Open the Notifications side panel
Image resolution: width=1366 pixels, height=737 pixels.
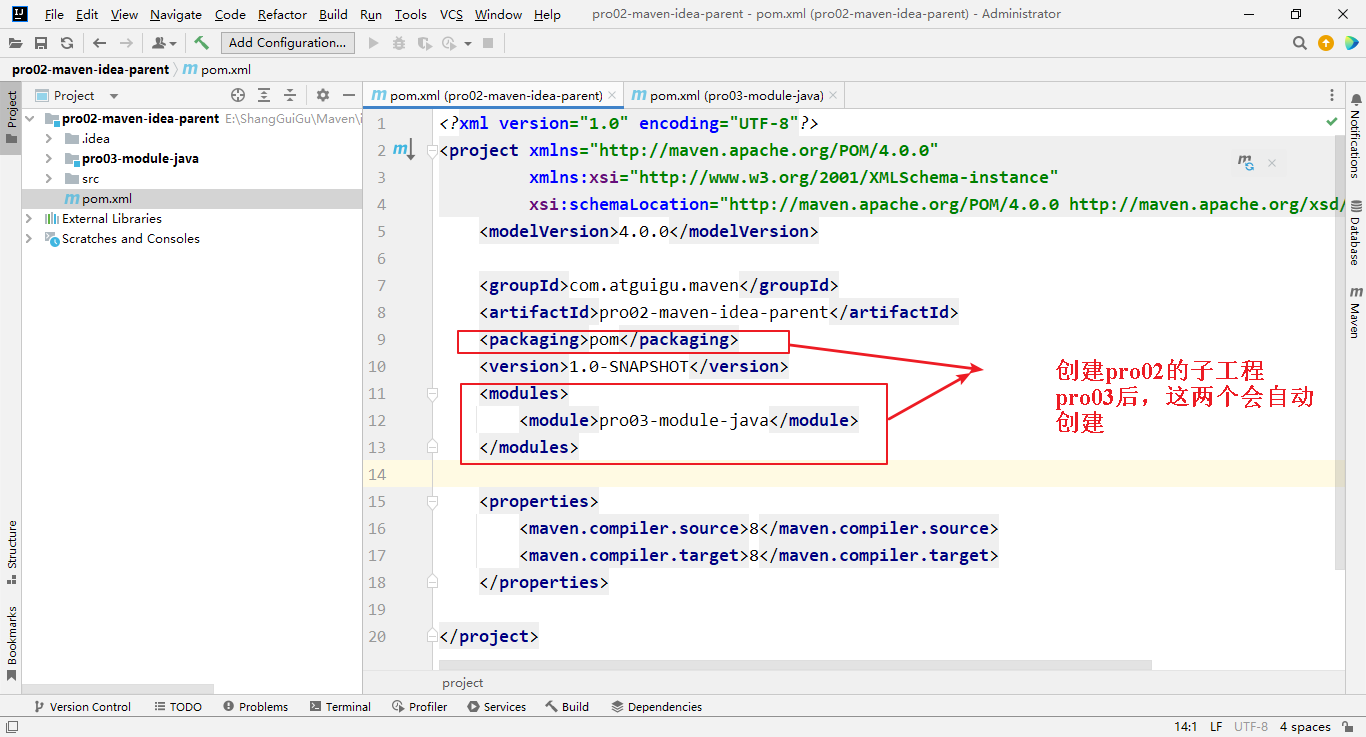coord(1356,137)
